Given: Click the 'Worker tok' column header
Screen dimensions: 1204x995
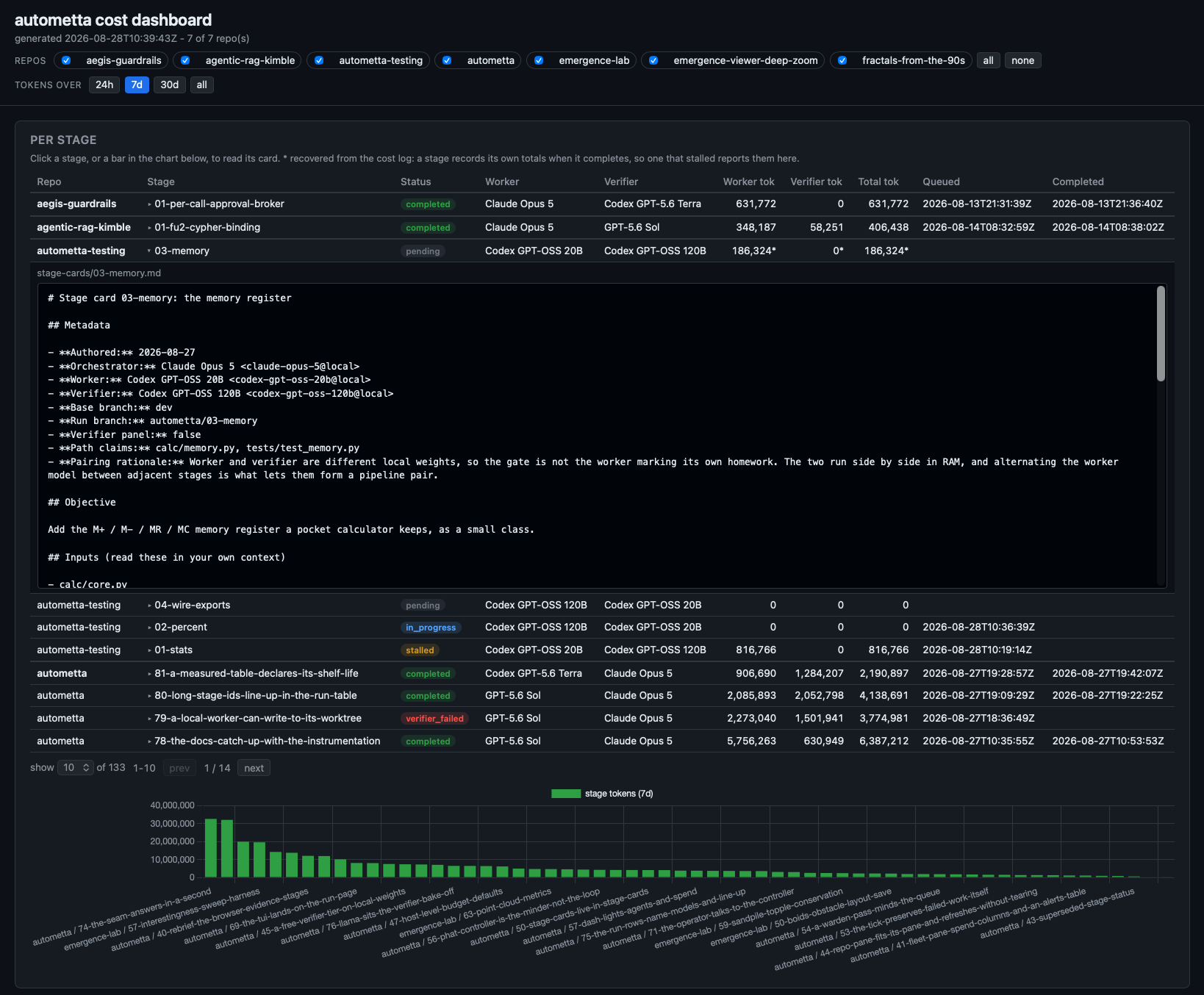Looking at the screenshot, I should pos(748,182).
